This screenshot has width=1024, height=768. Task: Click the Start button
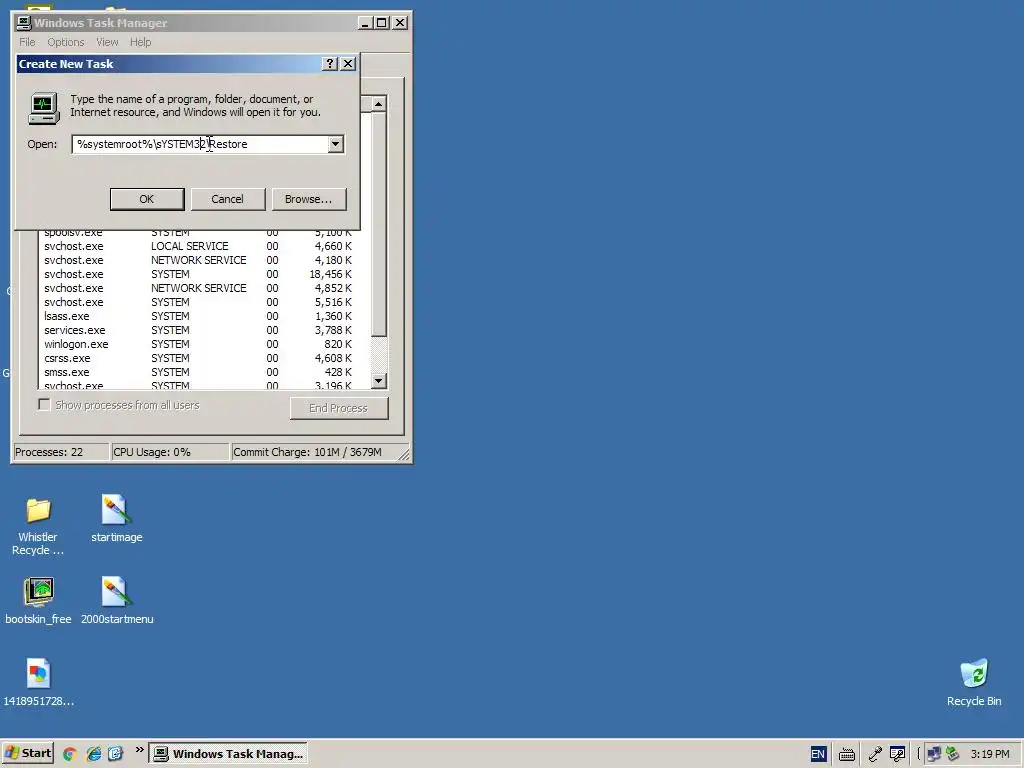click(27, 753)
